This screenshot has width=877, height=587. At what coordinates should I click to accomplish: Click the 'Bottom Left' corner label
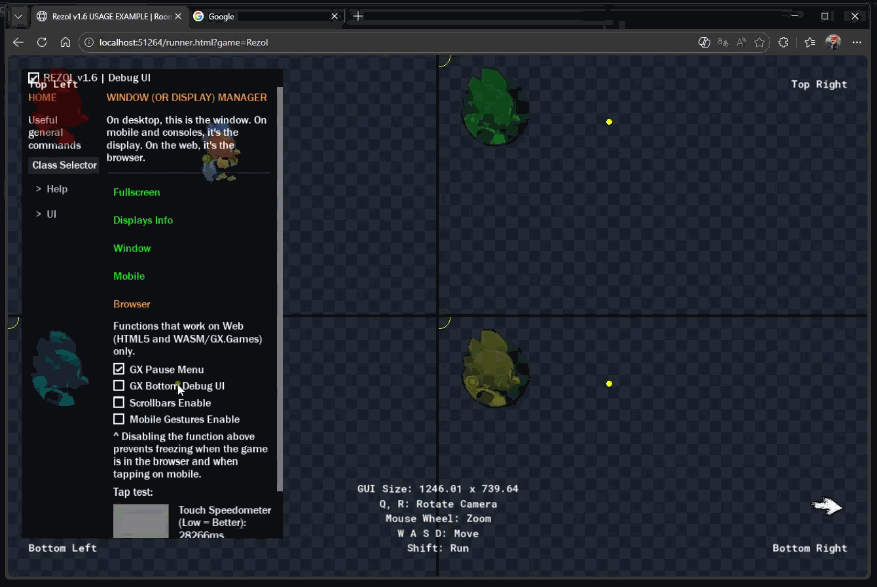[x=63, y=548]
